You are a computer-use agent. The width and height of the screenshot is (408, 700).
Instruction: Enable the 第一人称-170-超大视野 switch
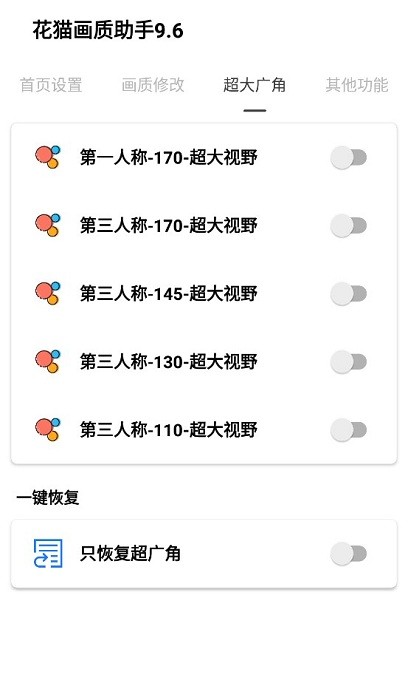(x=349, y=158)
